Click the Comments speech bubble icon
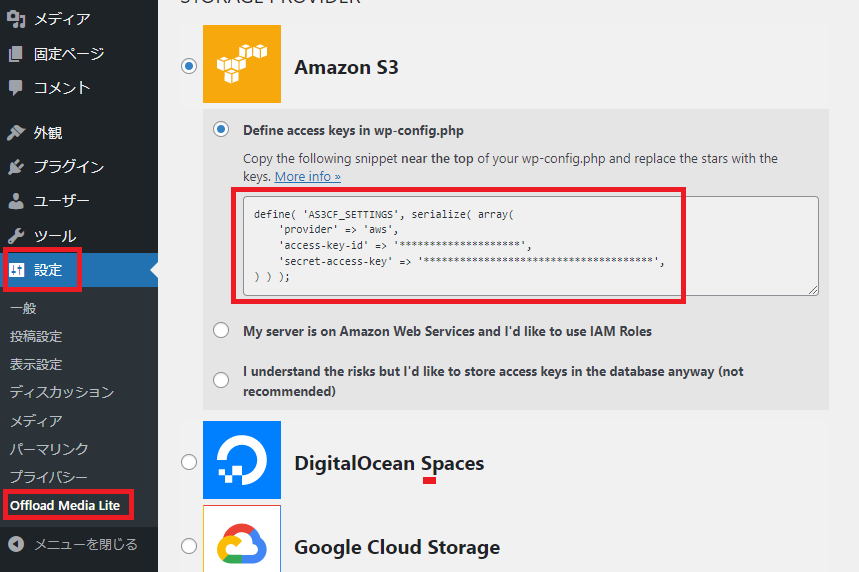Screen dimensions: 859x572 pyautogui.click(x=16, y=88)
